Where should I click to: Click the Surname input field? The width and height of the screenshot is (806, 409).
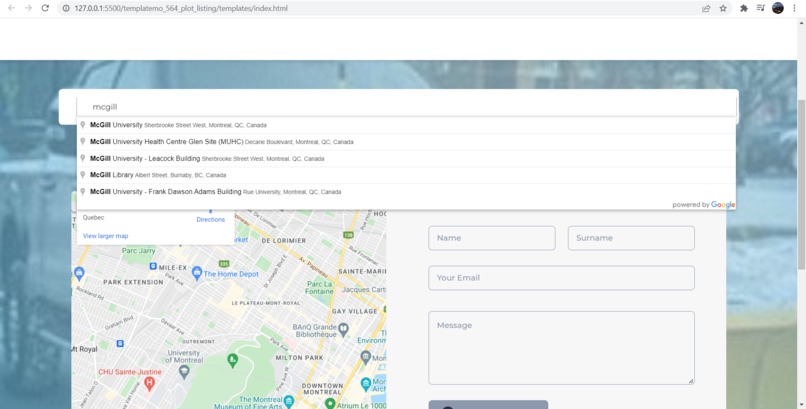tap(631, 238)
